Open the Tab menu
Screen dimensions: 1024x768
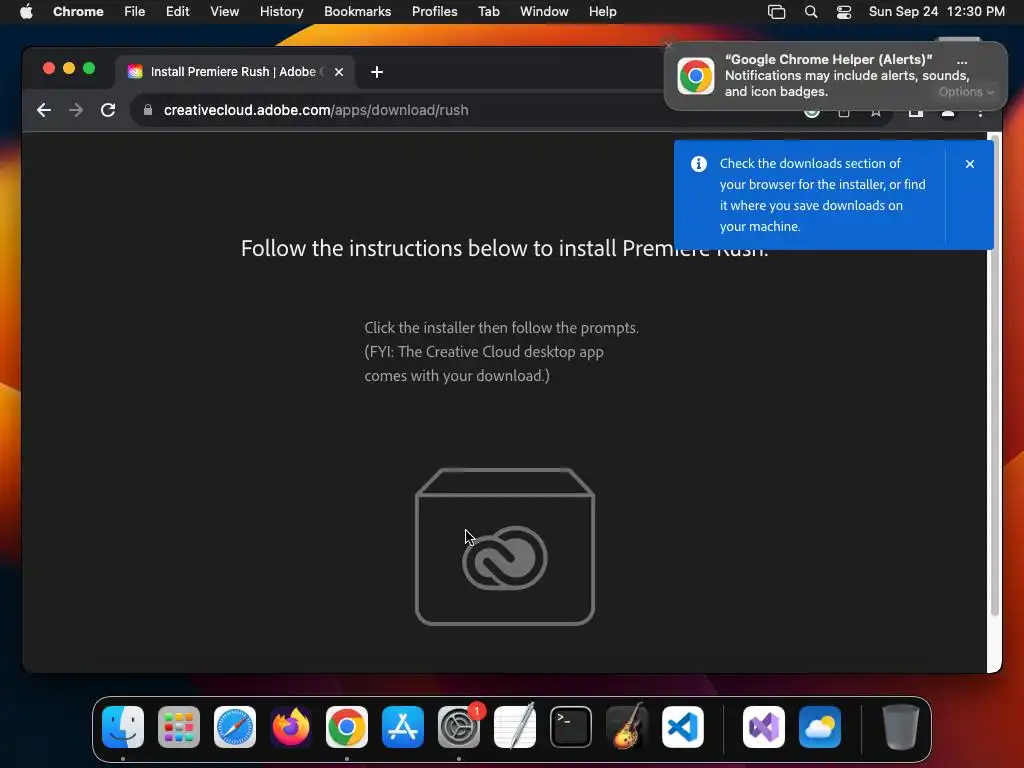pos(488,12)
